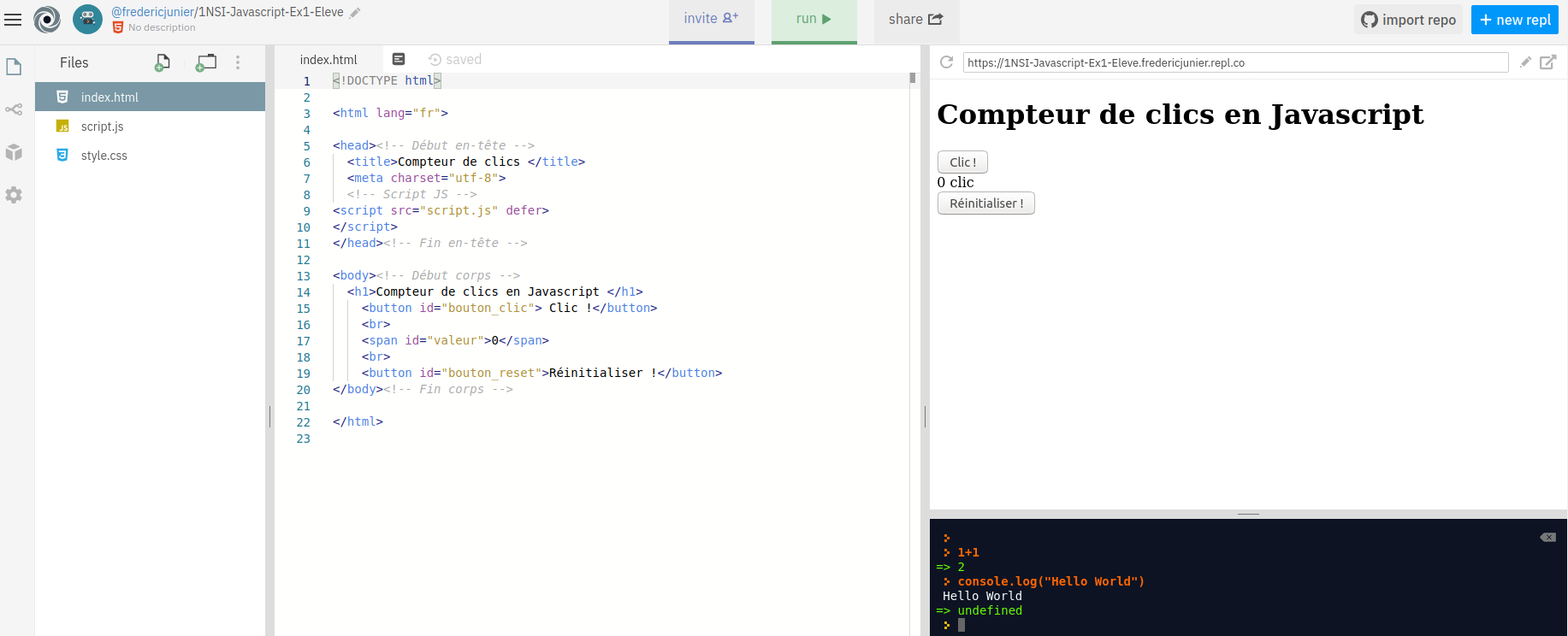Click the console panel resize handle
This screenshot has height=636, width=1568.
pos(1248,514)
